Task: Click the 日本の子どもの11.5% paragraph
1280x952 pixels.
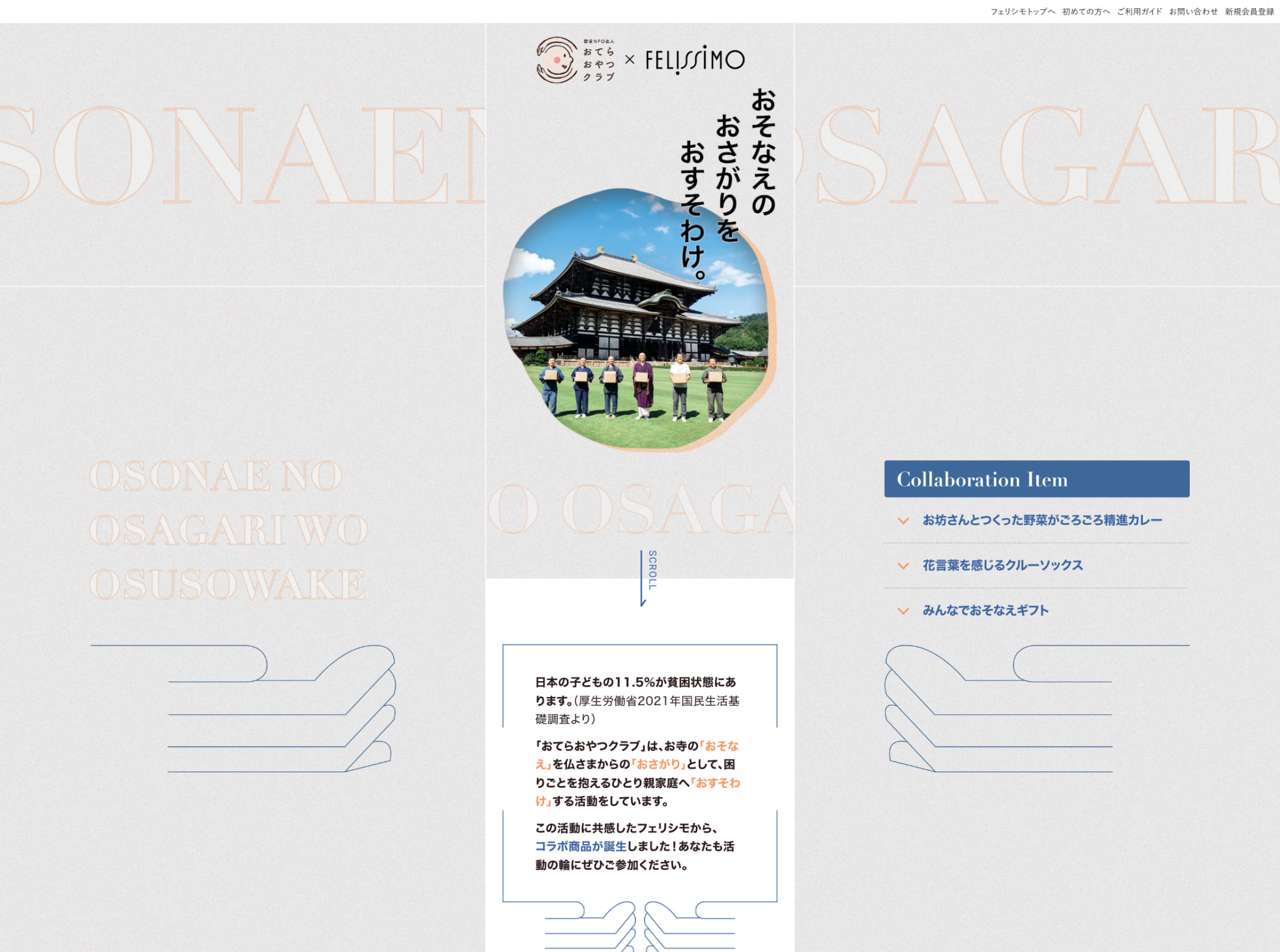Action: pyautogui.click(x=637, y=701)
